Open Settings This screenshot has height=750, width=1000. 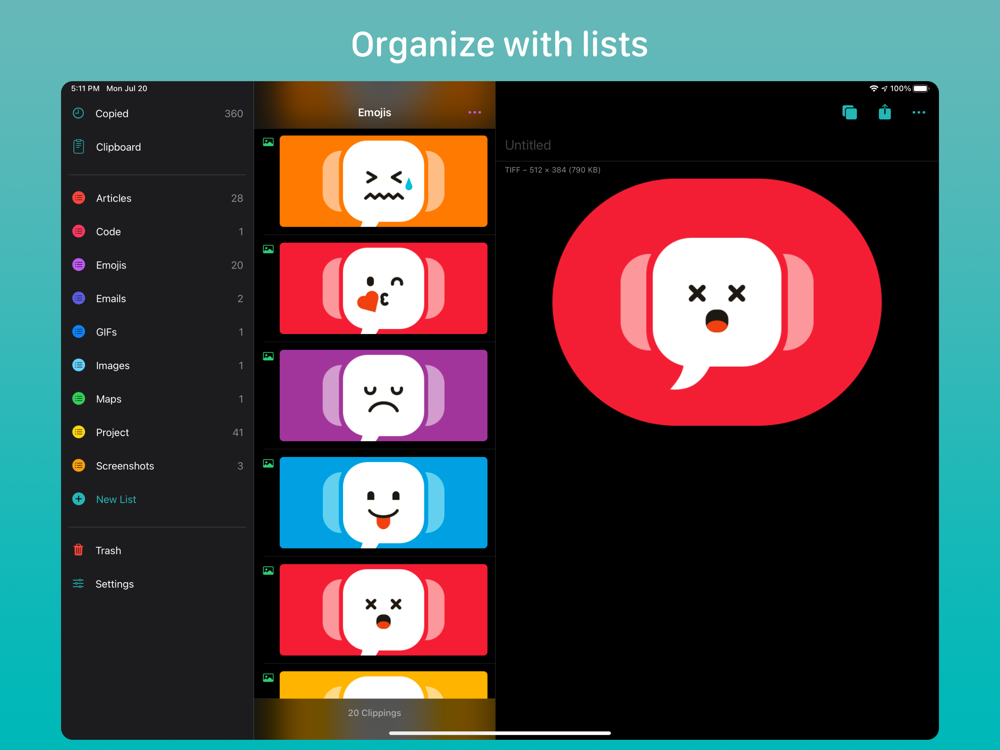click(157, 584)
